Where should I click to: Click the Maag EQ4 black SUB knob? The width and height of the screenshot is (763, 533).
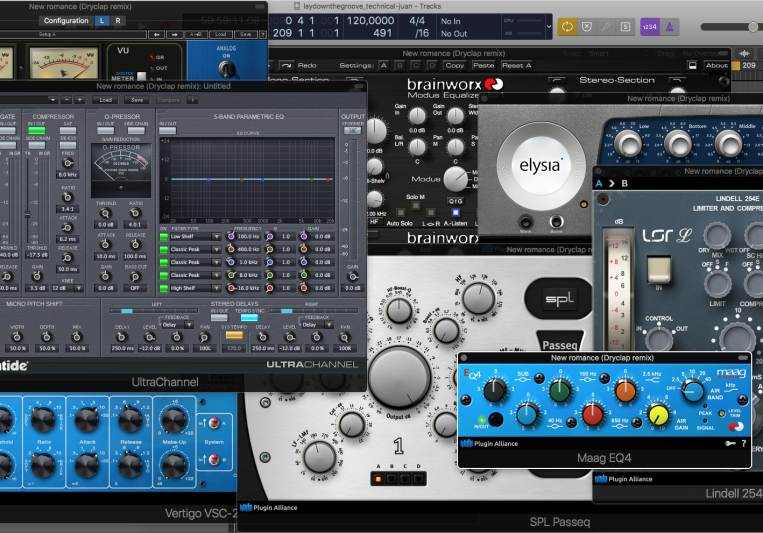click(495, 389)
